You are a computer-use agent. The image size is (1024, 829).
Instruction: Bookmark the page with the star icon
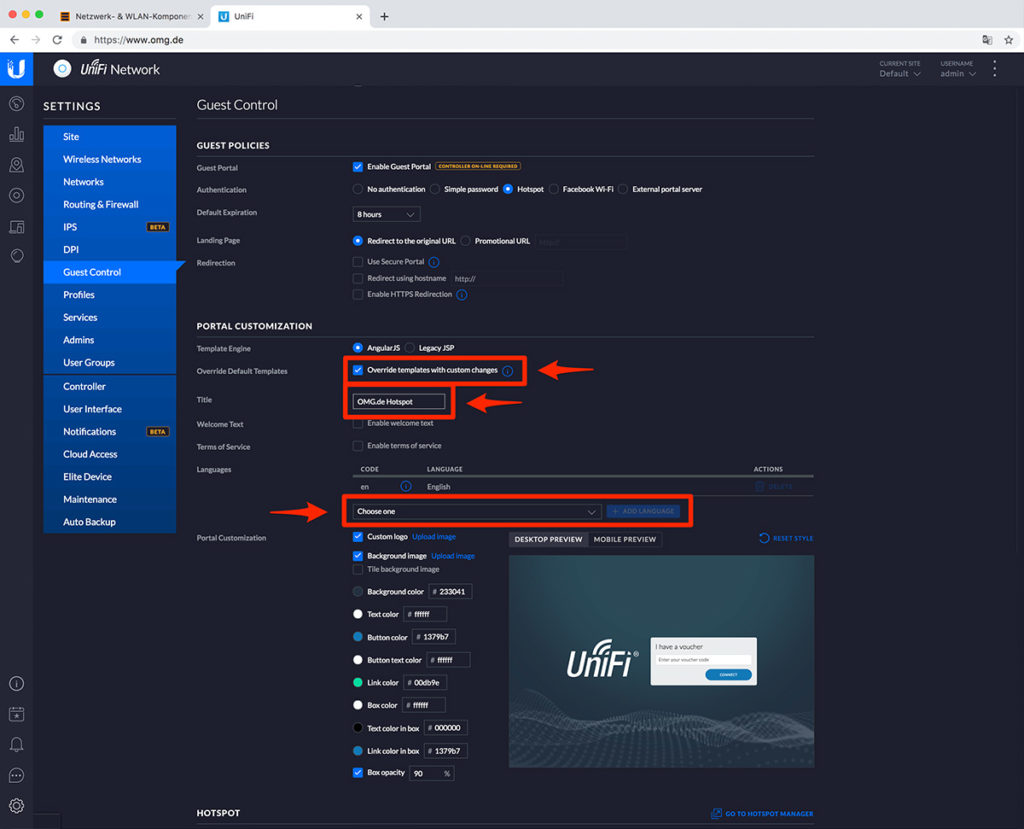[1008, 40]
